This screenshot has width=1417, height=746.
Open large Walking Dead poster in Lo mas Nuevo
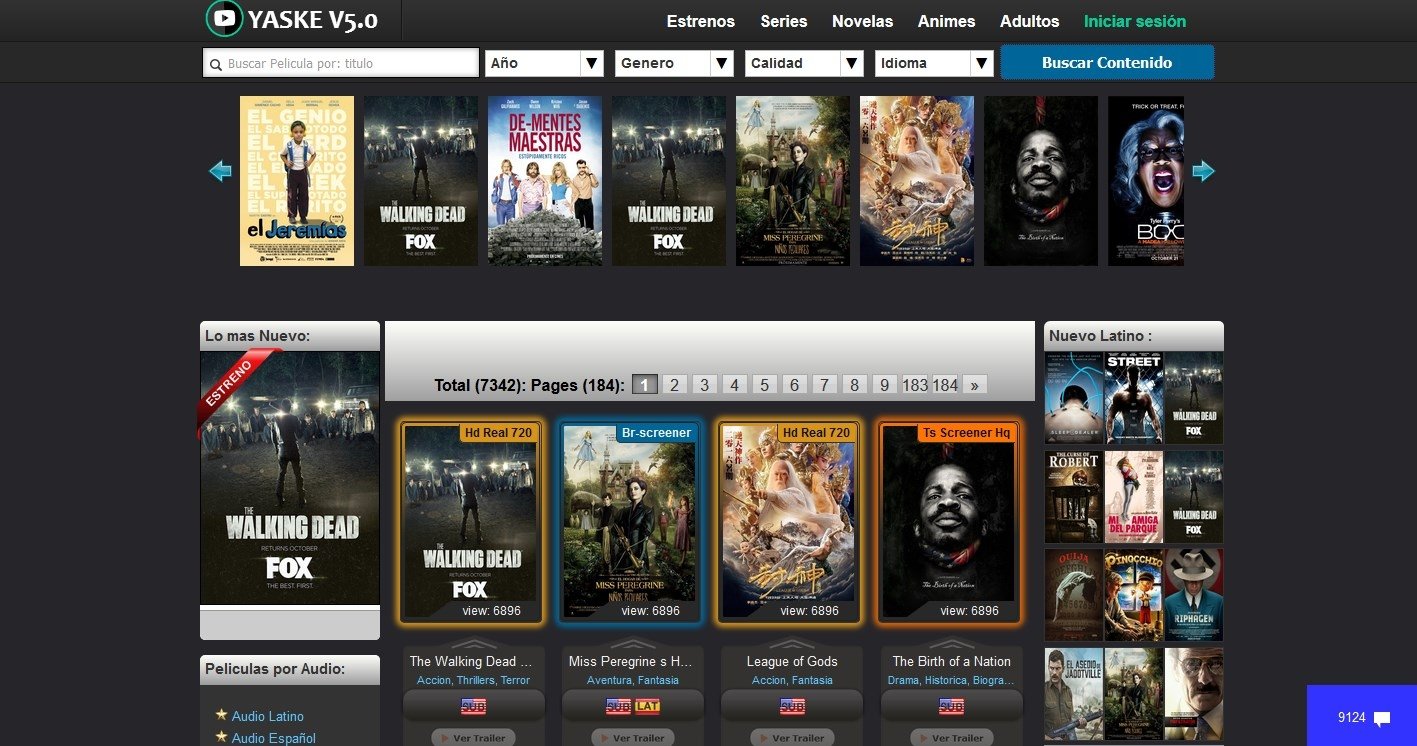coord(290,478)
